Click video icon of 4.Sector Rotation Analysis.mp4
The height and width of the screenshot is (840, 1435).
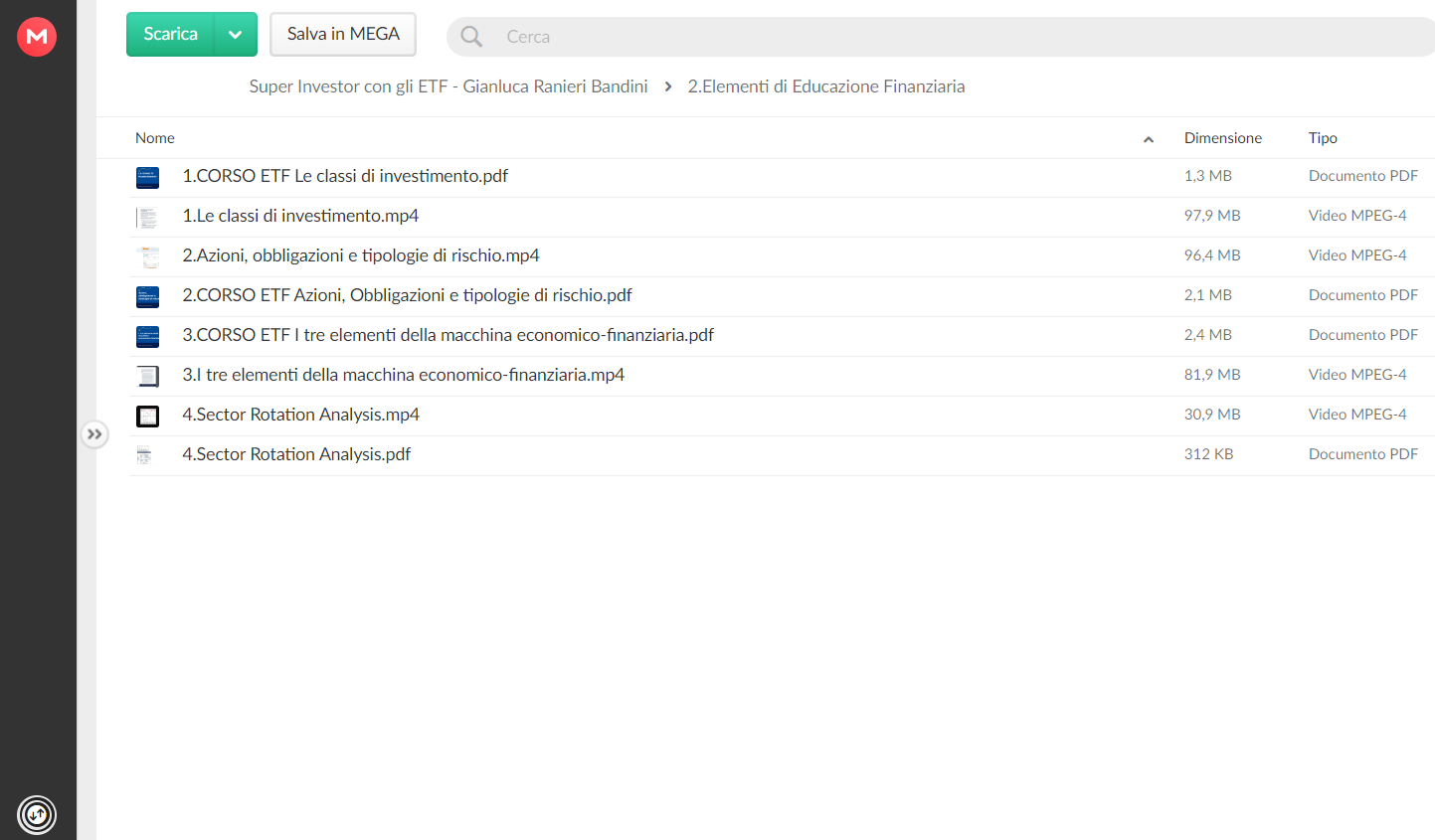[x=147, y=417]
